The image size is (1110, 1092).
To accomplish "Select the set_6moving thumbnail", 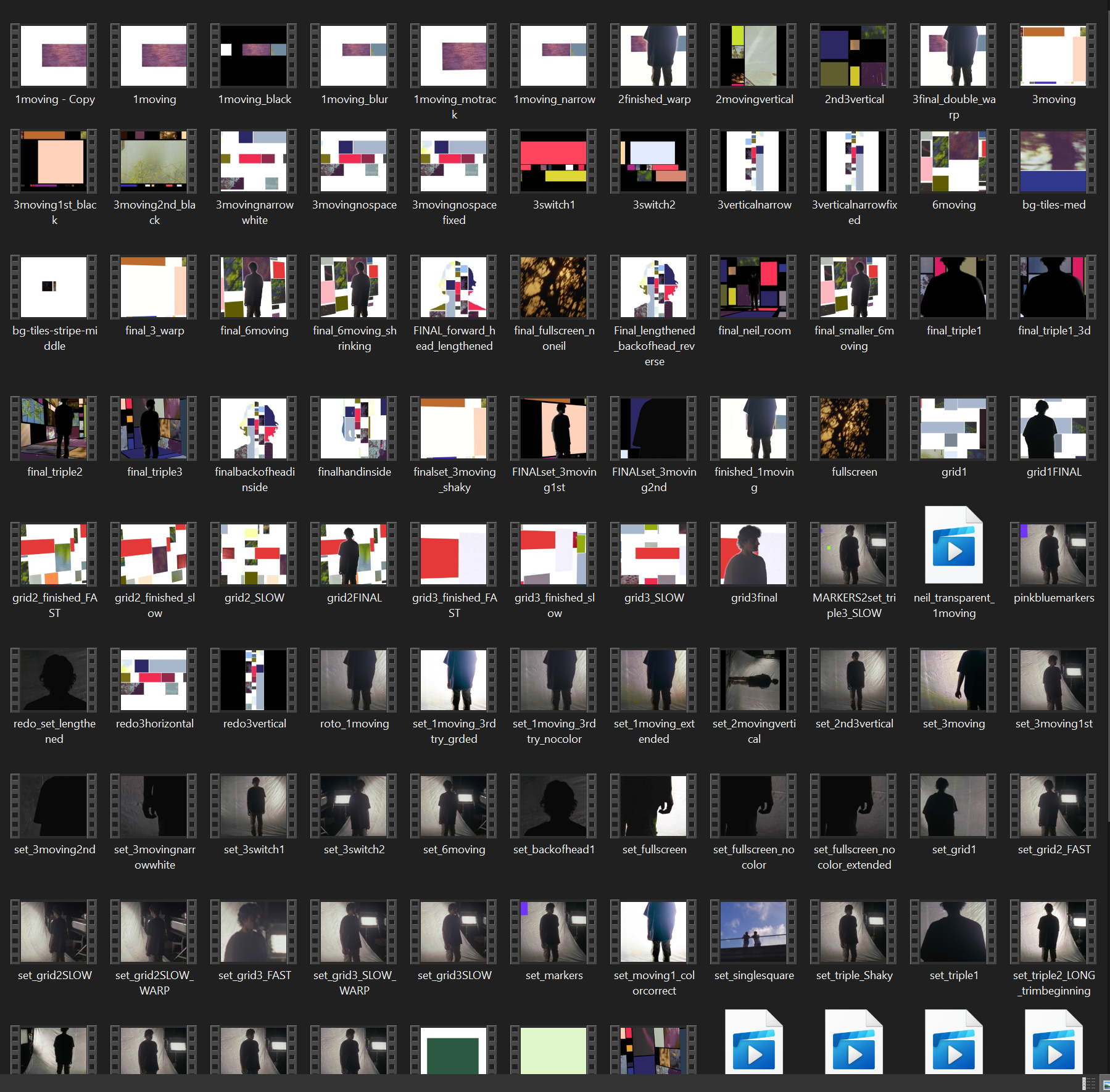I will point(454,806).
